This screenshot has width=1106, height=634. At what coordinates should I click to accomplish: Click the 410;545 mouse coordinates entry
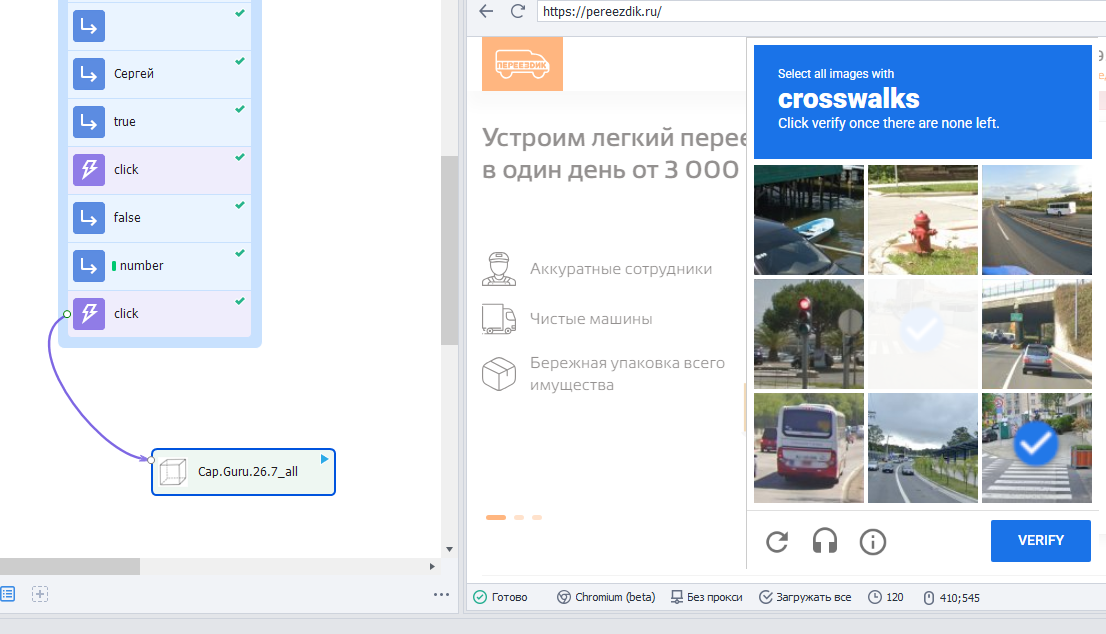point(952,598)
